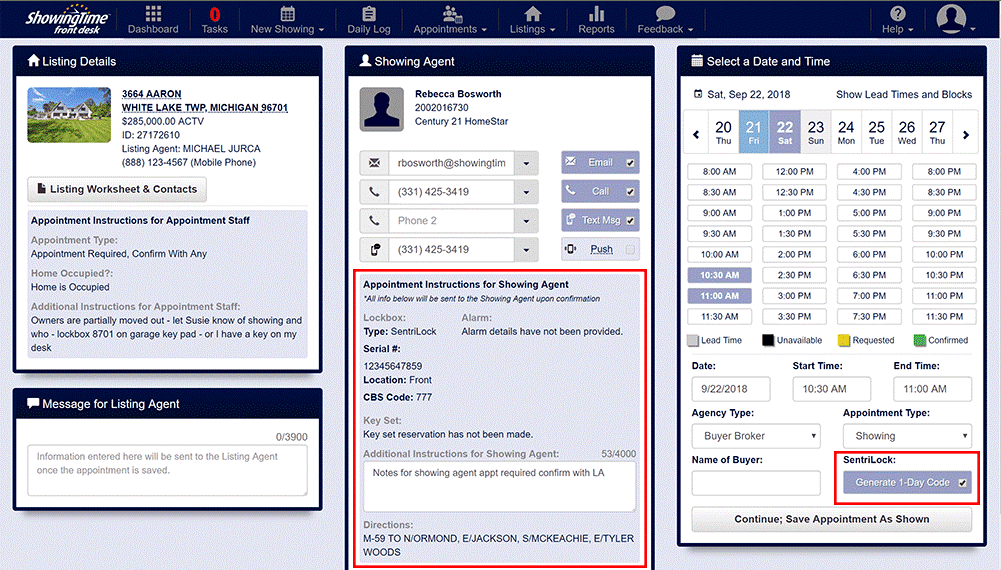Open the Reports bar chart icon
The height and width of the screenshot is (570, 1001).
(596, 14)
